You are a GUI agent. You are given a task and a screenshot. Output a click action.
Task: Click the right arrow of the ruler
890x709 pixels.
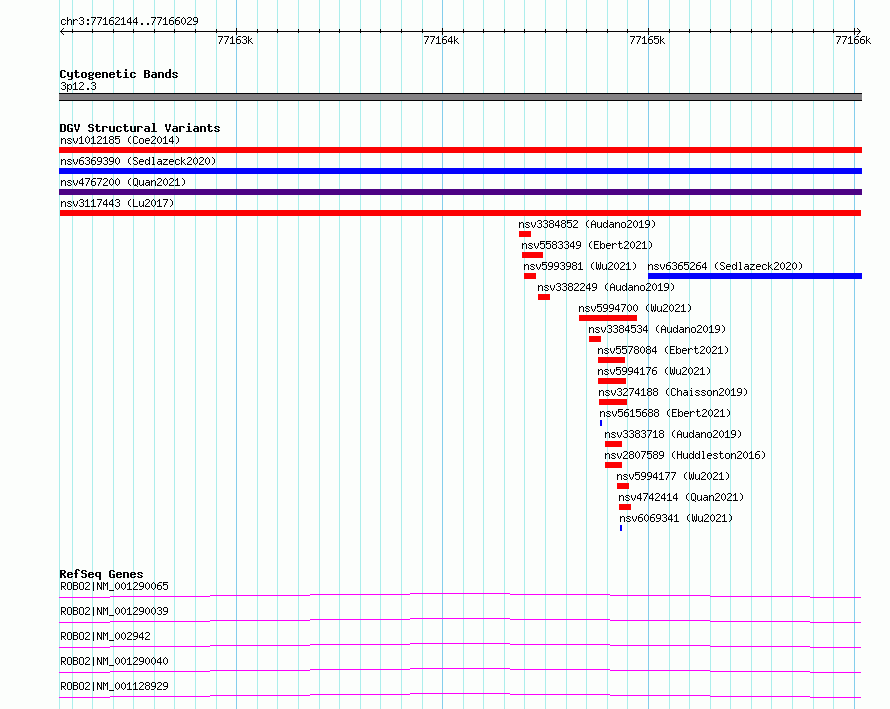858,32
